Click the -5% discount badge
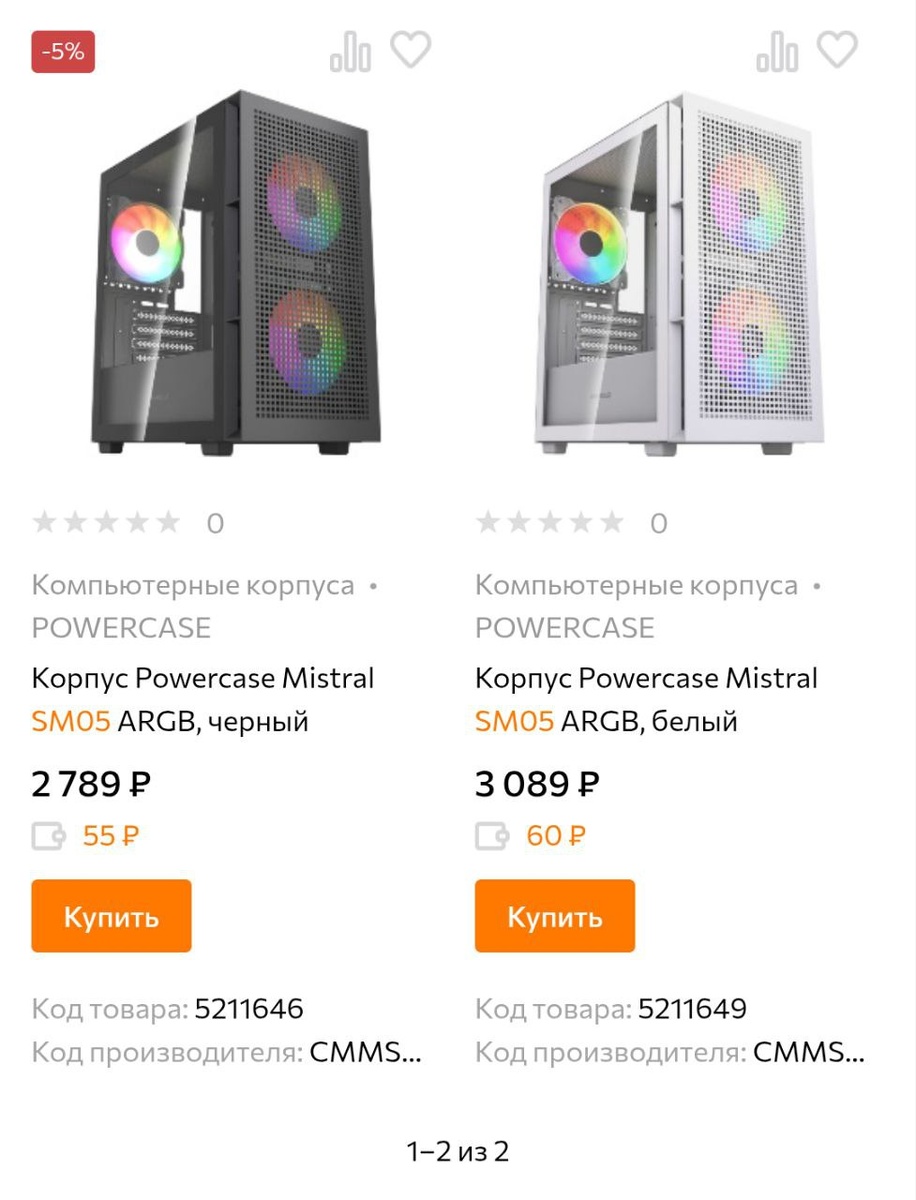The height and width of the screenshot is (1200, 916). (63, 52)
